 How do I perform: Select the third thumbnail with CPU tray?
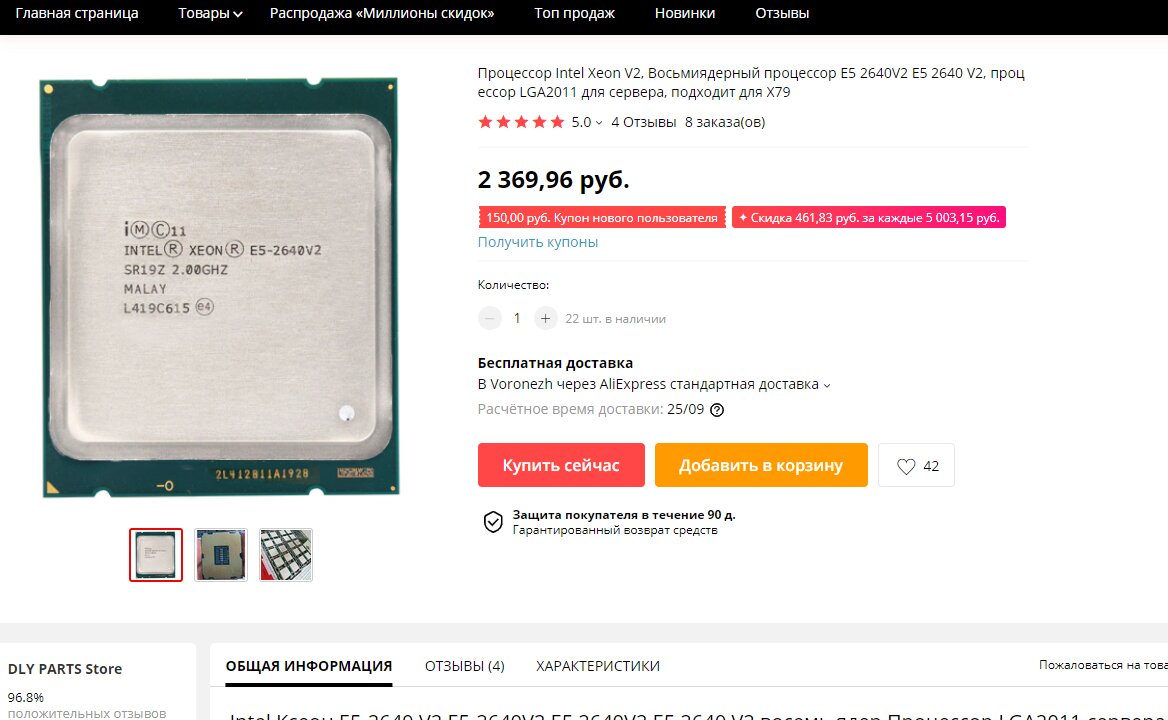[286, 555]
